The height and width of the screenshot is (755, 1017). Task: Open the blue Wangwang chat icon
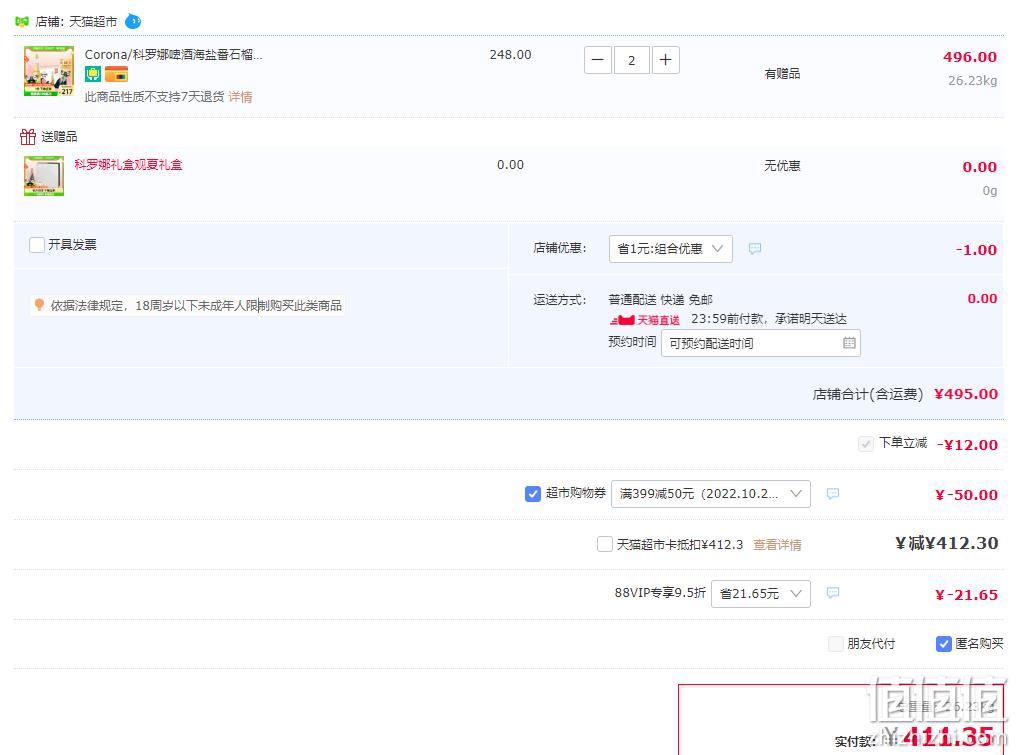[133, 21]
